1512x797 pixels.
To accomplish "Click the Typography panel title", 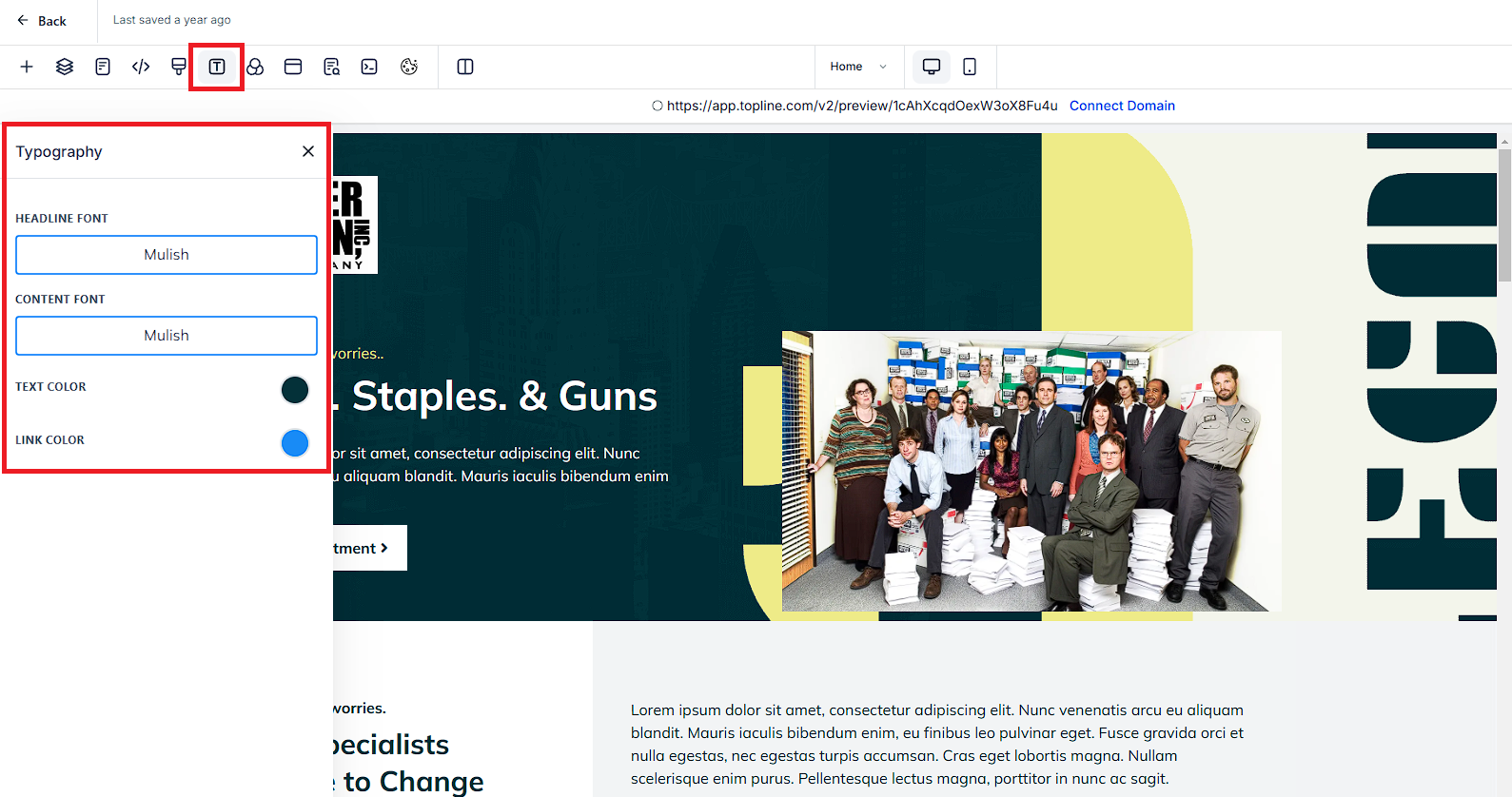I will pos(59,152).
